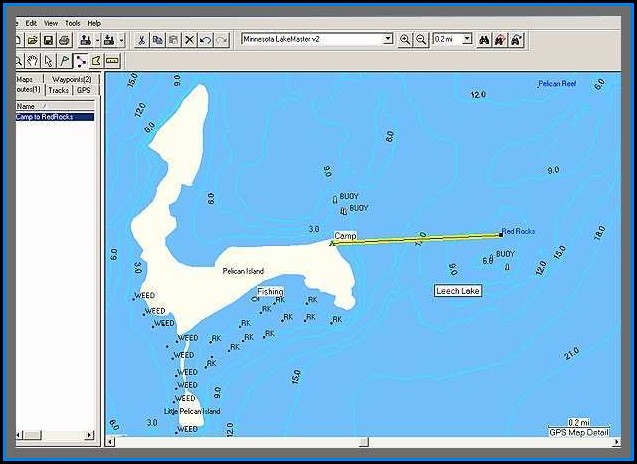Click the 0.2 mi map scale bar
Screen dimensions: 637x464
click(x=579, y=423)
